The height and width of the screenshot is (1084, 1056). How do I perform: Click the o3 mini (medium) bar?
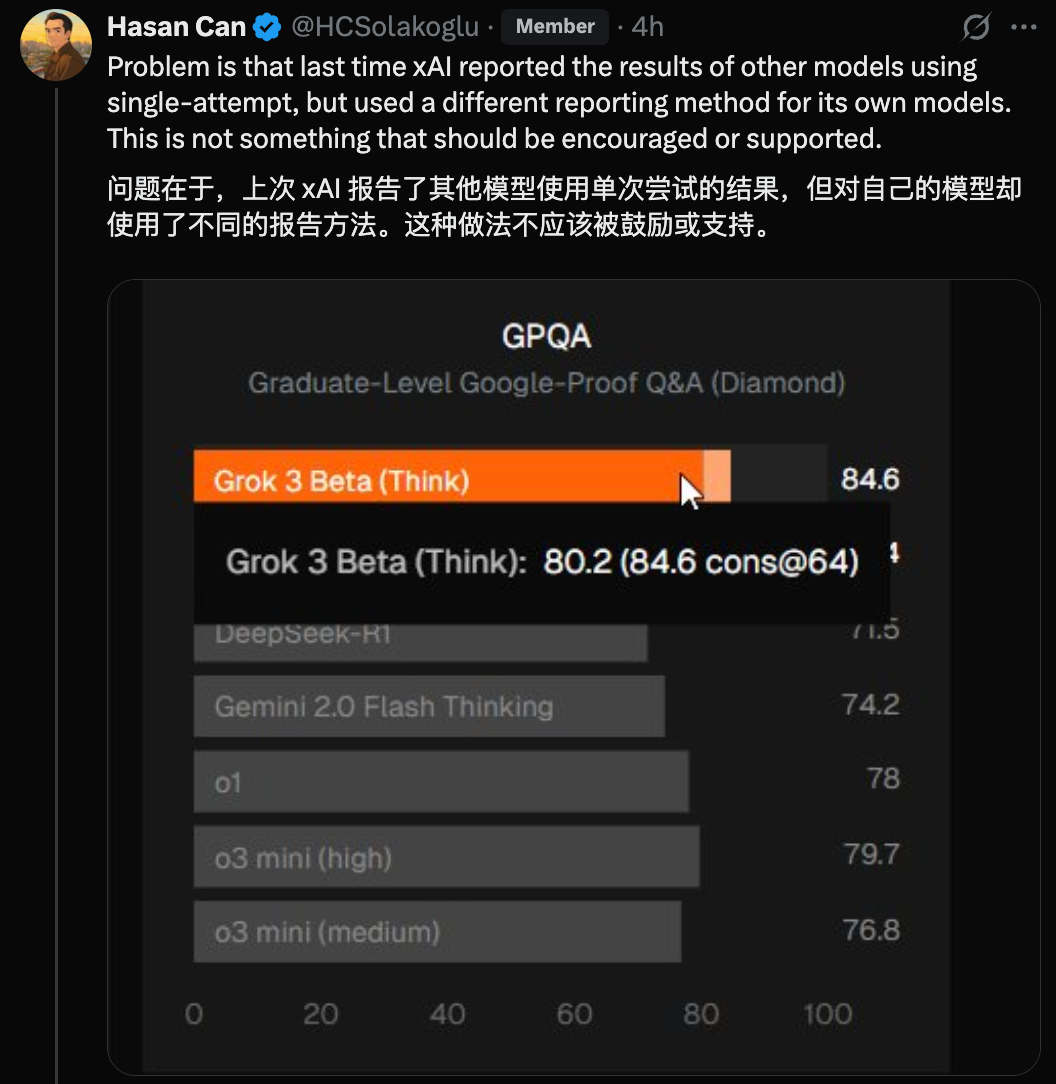pyautogui.click(x=437, y=931)
